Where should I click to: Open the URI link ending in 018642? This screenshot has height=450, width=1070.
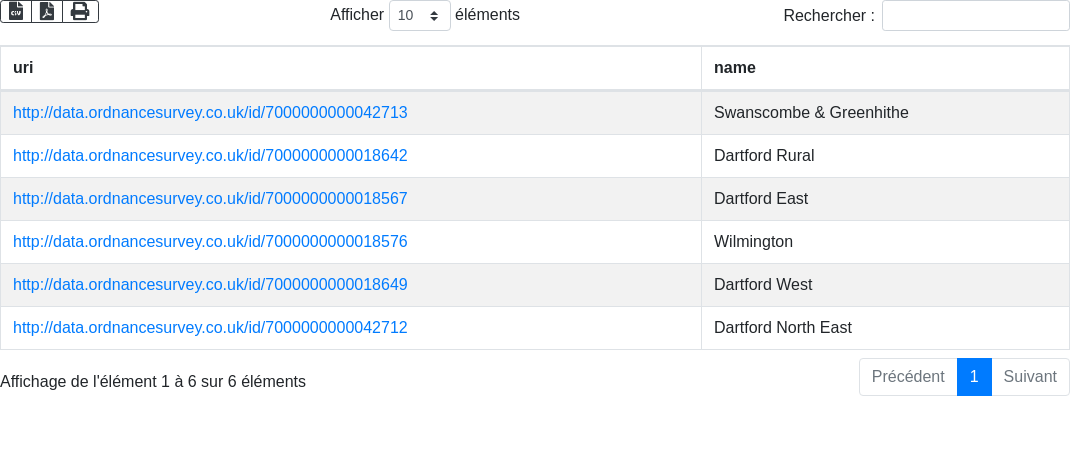[x=210, y=156]
